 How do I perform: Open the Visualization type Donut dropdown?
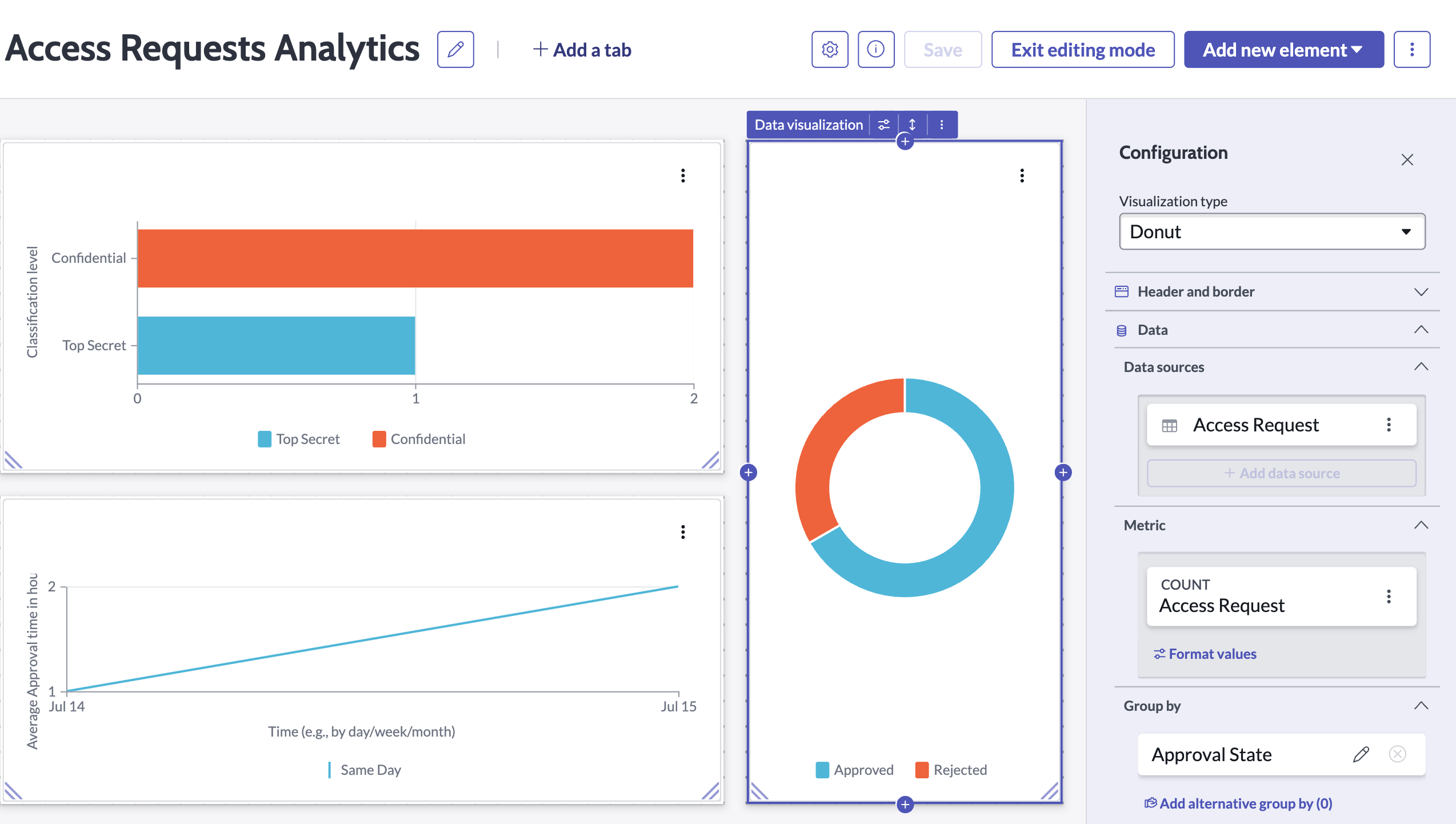click(x=1271, y=231)
